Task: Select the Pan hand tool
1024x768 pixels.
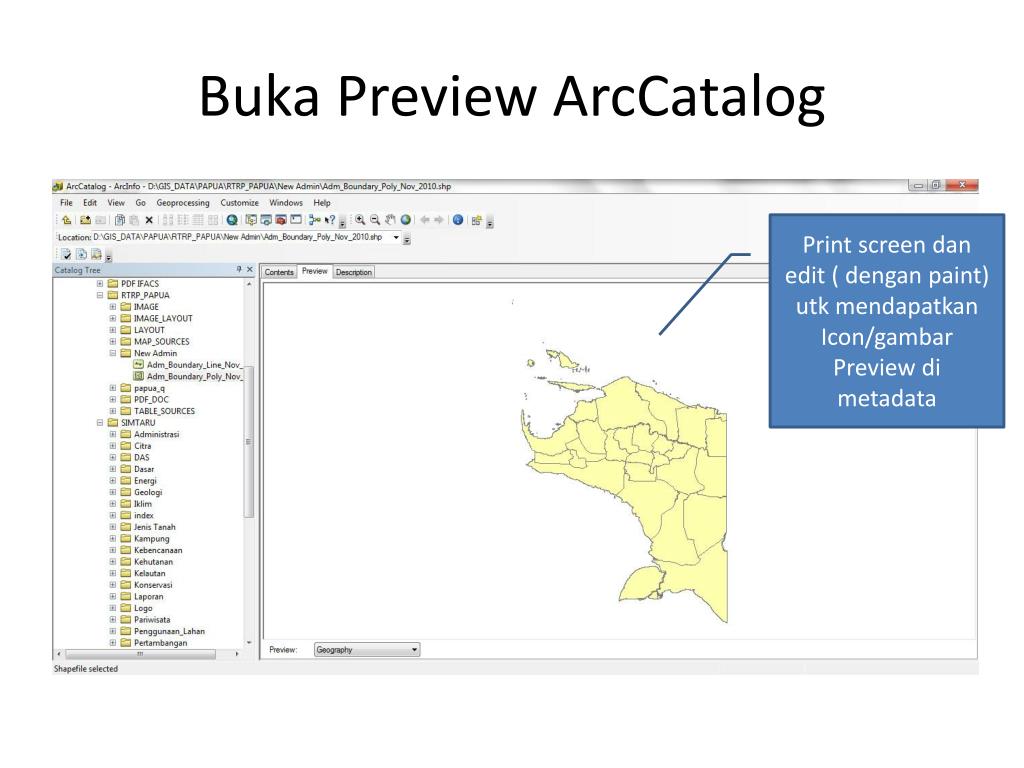Action: coord(391,220)
